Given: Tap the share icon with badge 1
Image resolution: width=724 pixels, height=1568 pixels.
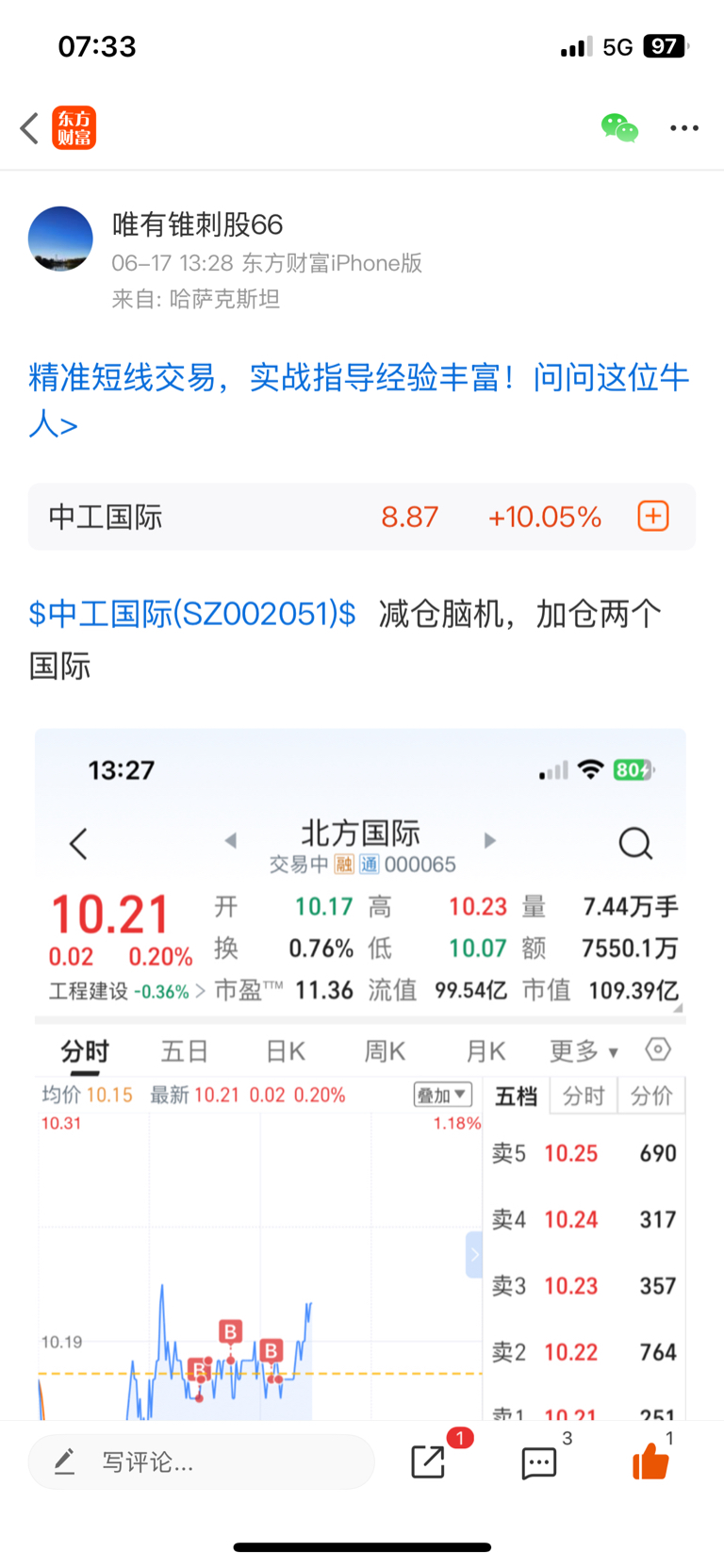Looking at the screenshot, I should coord(429,1461).
